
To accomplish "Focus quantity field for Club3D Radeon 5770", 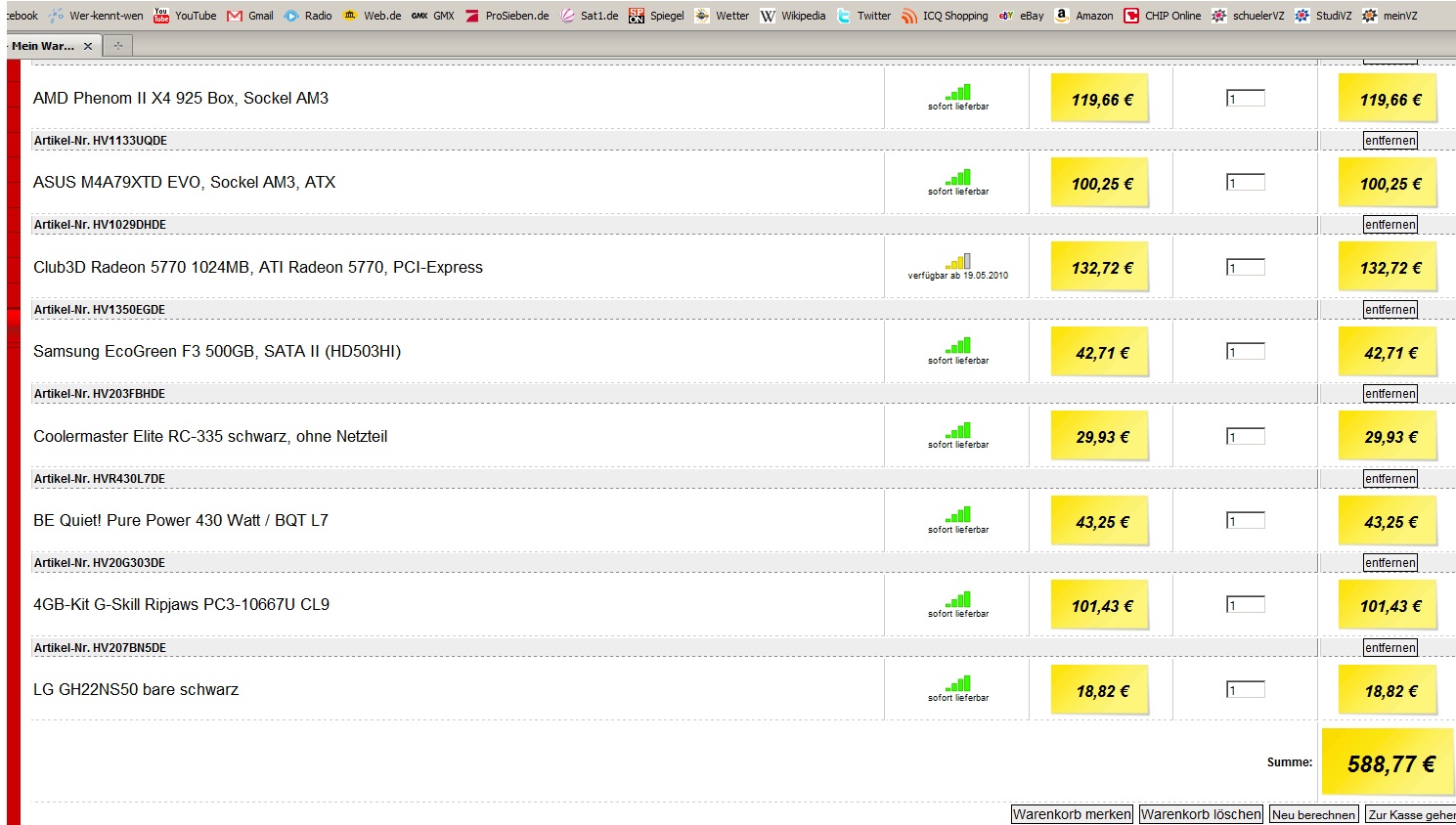I will [x=1246, y=267].
